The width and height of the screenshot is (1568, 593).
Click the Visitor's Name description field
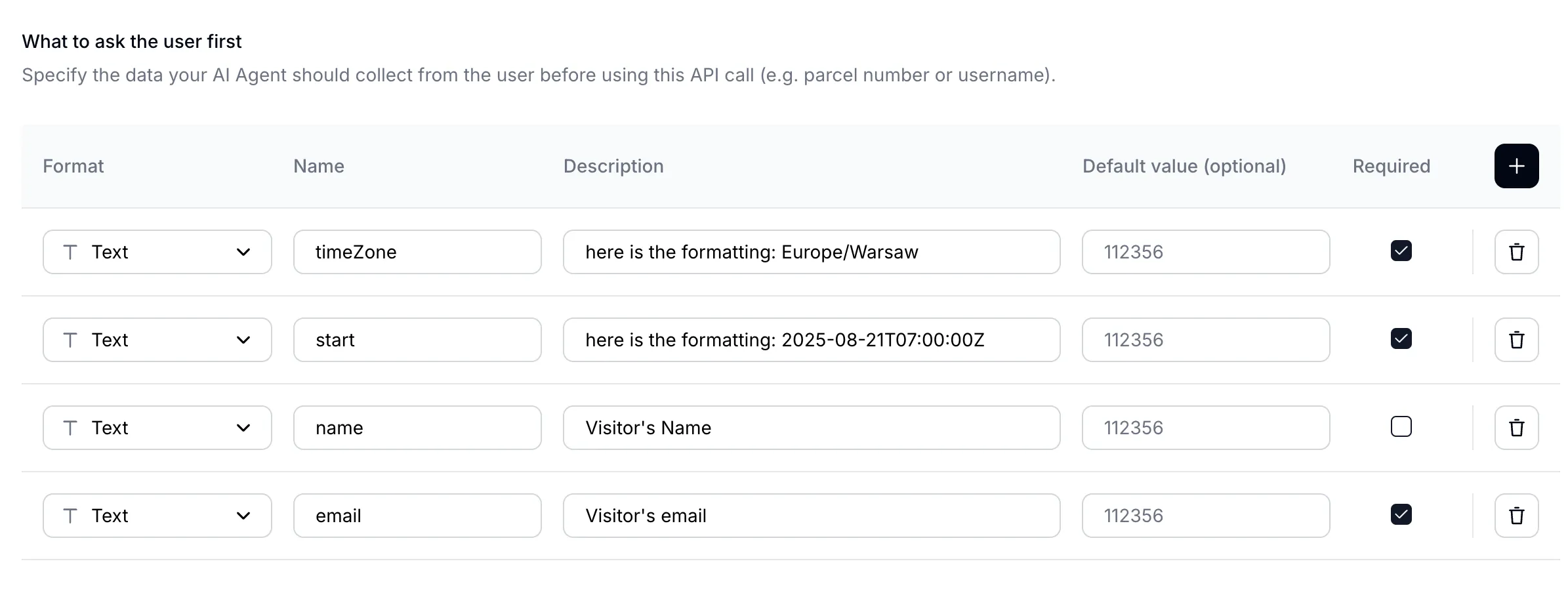pos(811,428)
